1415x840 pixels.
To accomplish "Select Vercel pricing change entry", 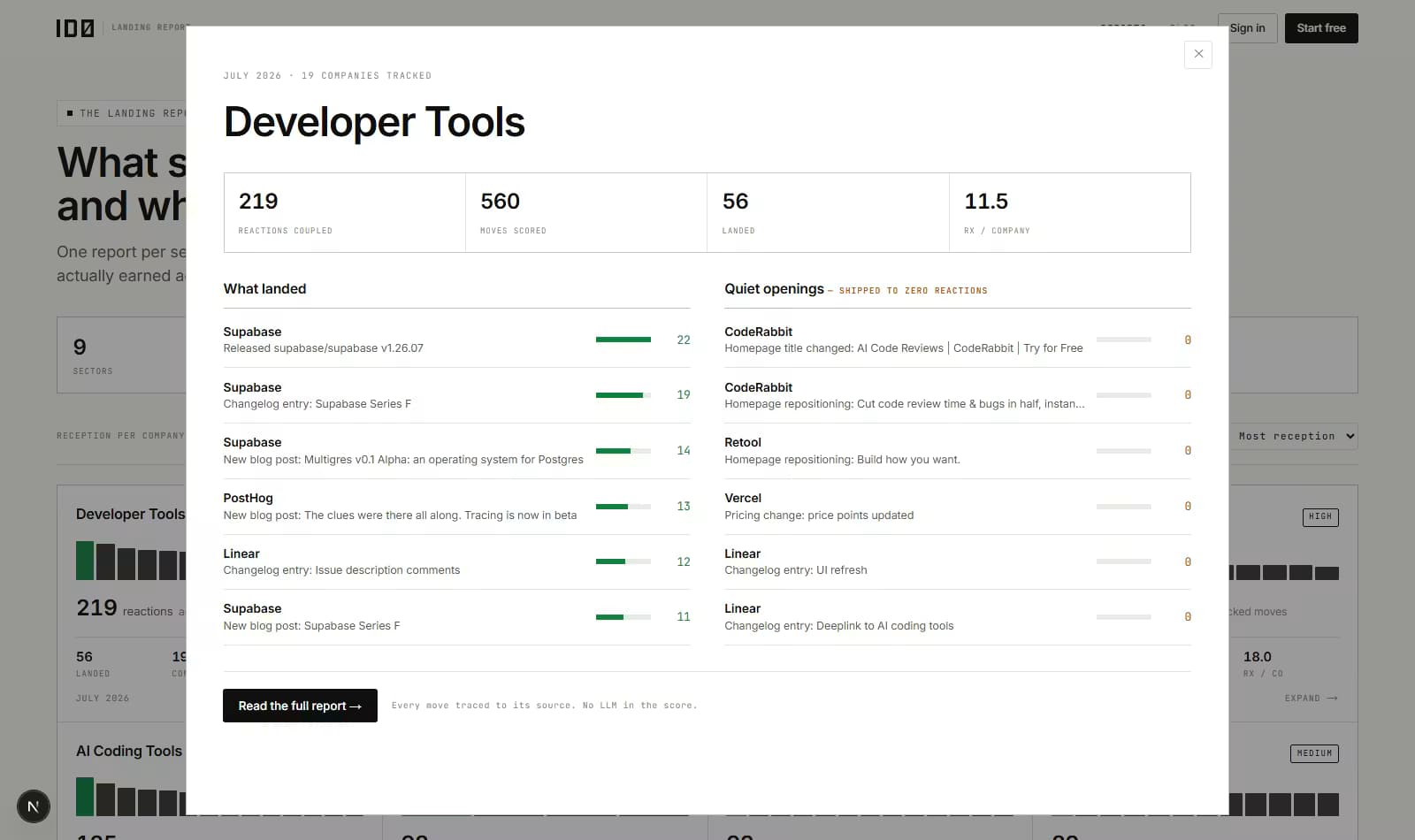I will click(x=958, y=506).
